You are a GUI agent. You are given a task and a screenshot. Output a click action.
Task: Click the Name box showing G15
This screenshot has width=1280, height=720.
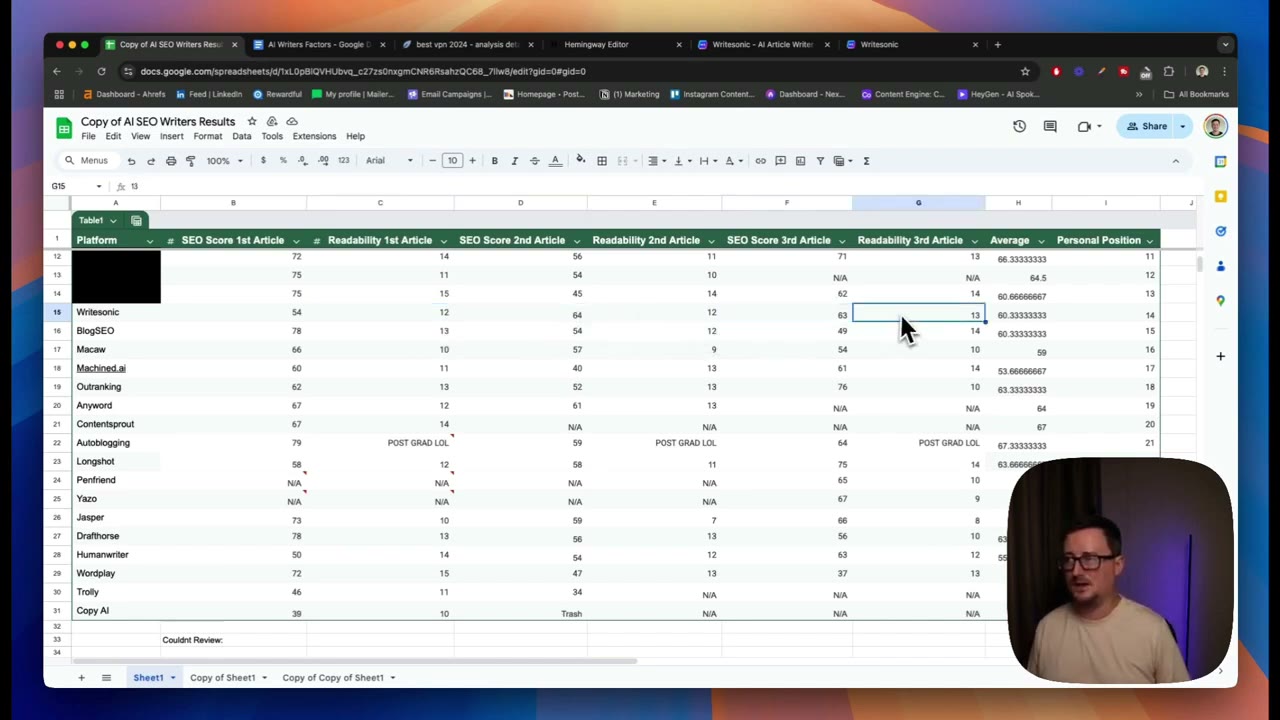76,186
